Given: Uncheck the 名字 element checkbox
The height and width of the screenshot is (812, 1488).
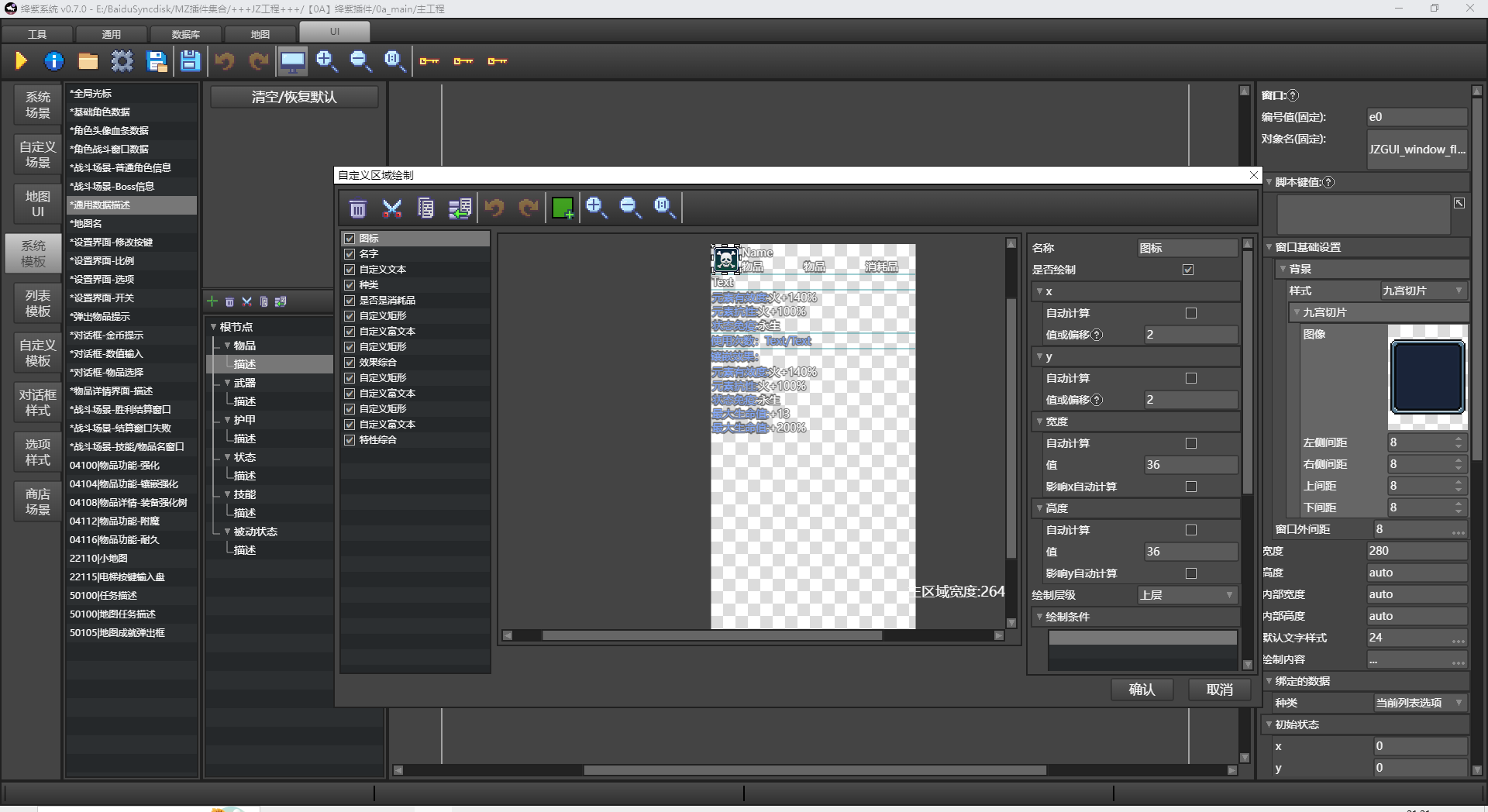Looking at the screenshot, I should click(350, 254).
